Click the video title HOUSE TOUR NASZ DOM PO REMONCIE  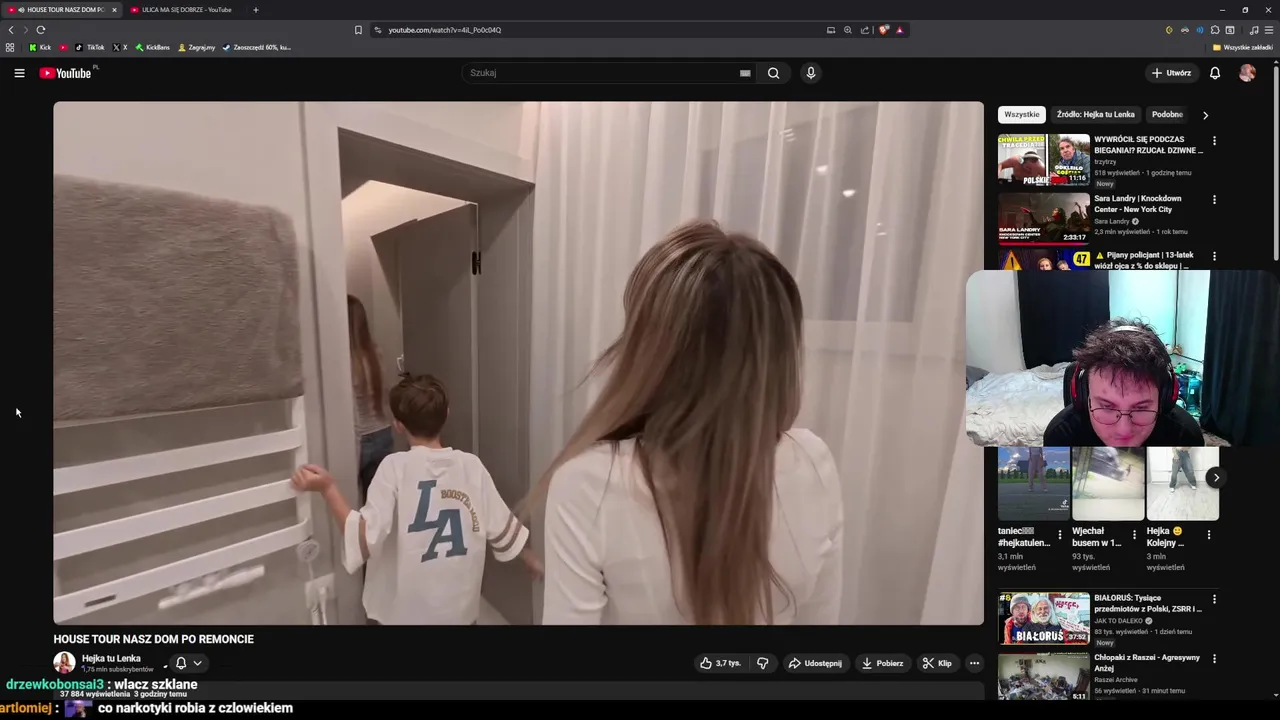154,639
